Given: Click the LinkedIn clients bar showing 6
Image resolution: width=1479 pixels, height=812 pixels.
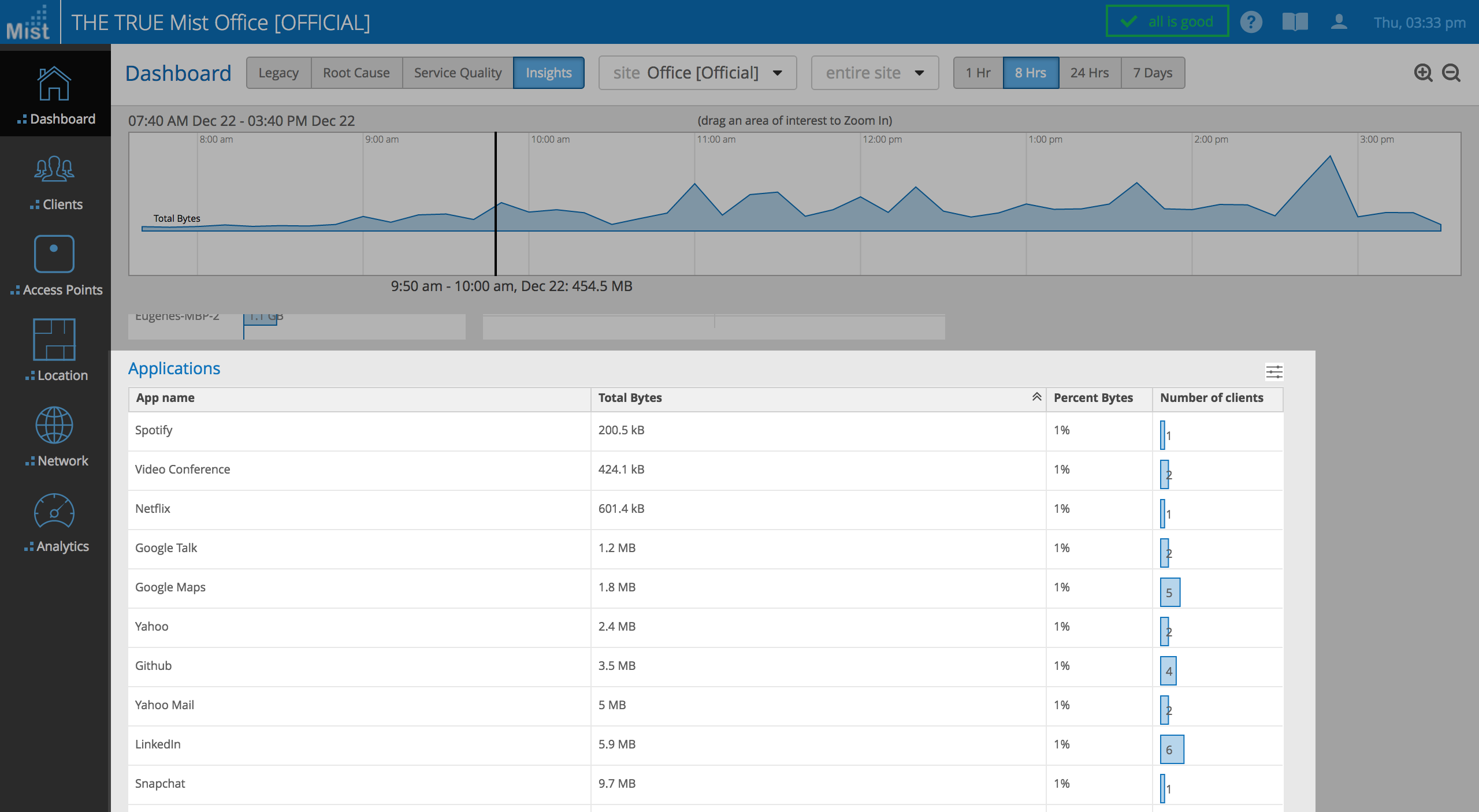Looking at the screenshot, I should tap(1172, 750).
